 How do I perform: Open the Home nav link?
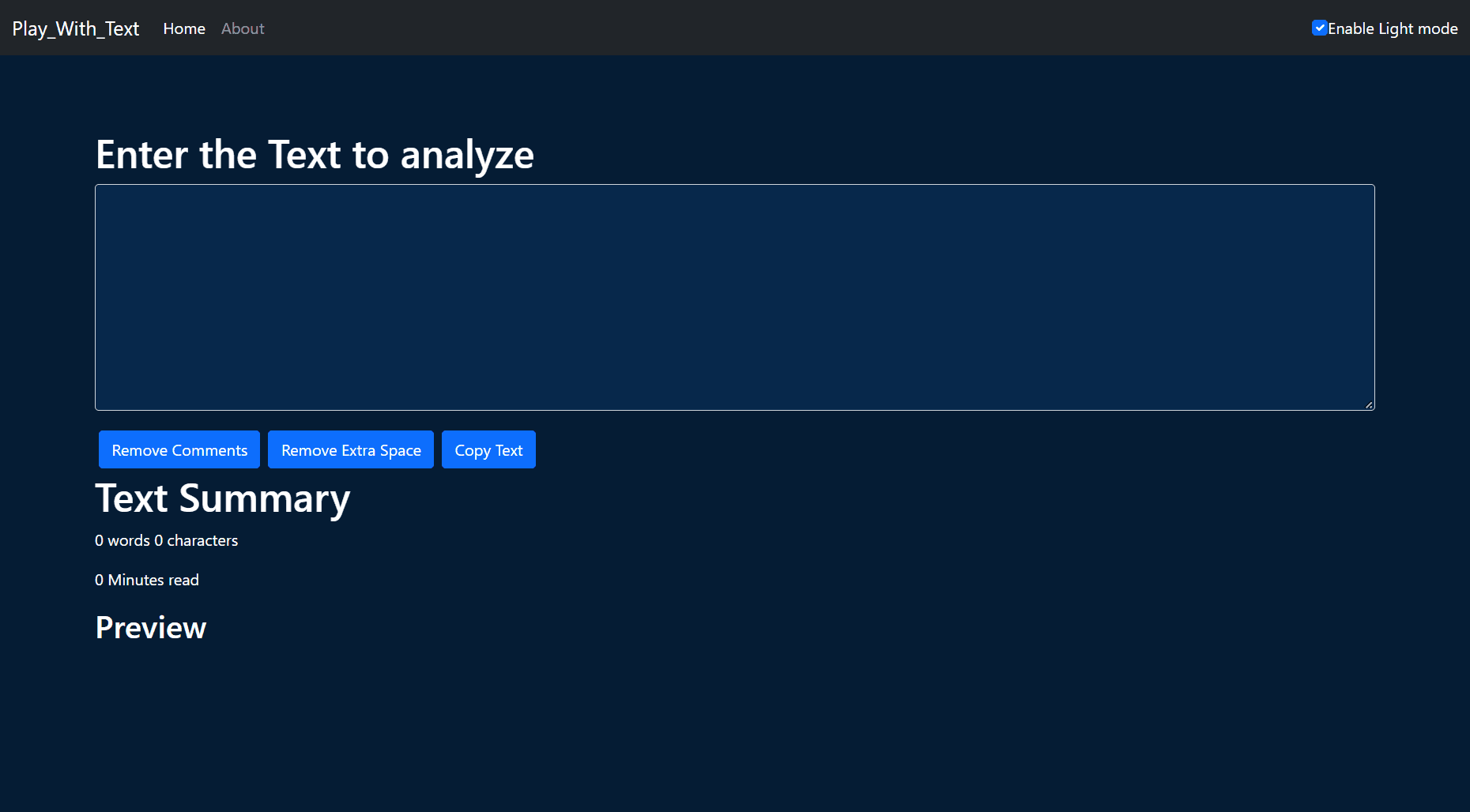[x=184, y=28]
